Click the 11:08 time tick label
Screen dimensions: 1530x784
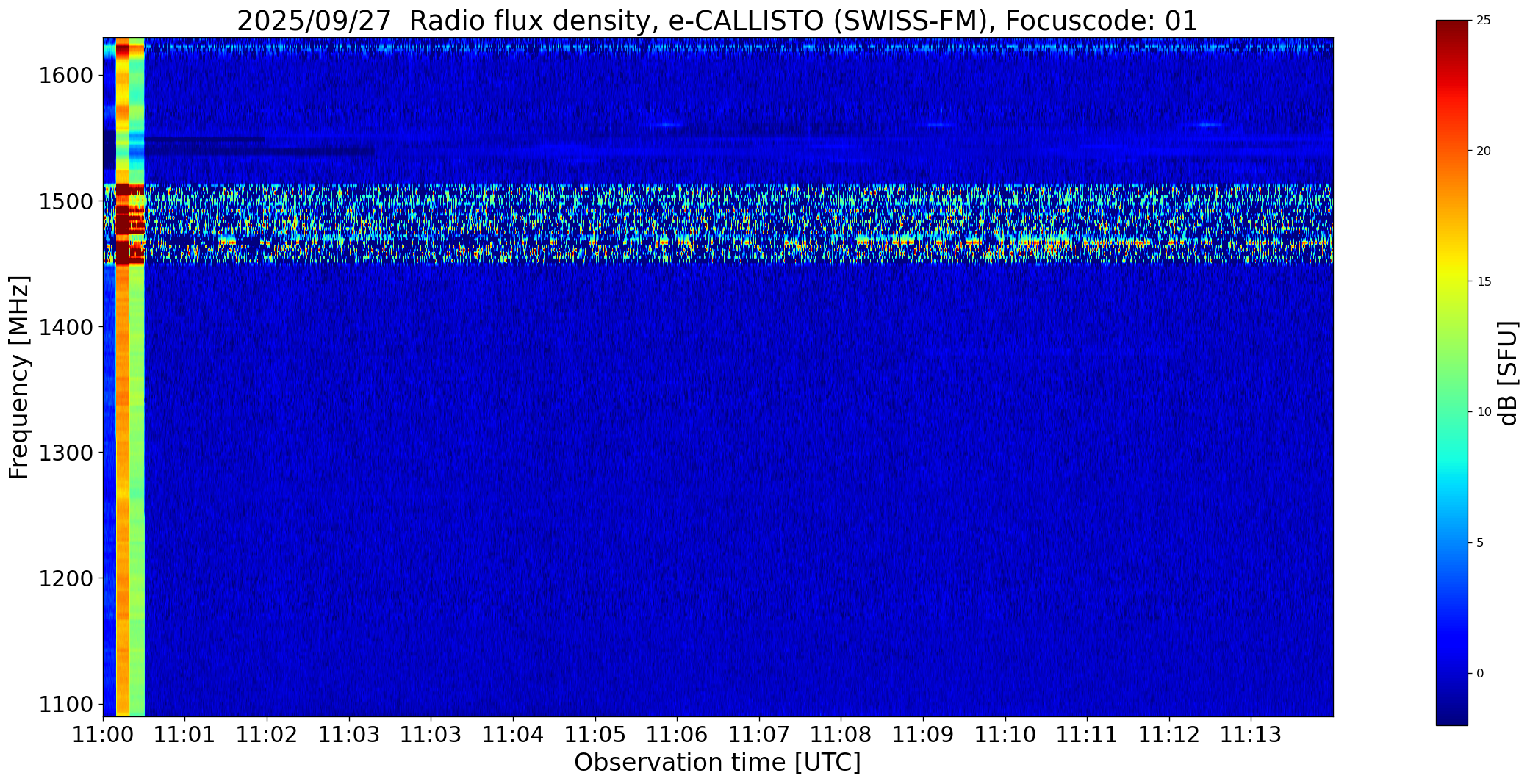pyautogui.click(x=841, y=735)
